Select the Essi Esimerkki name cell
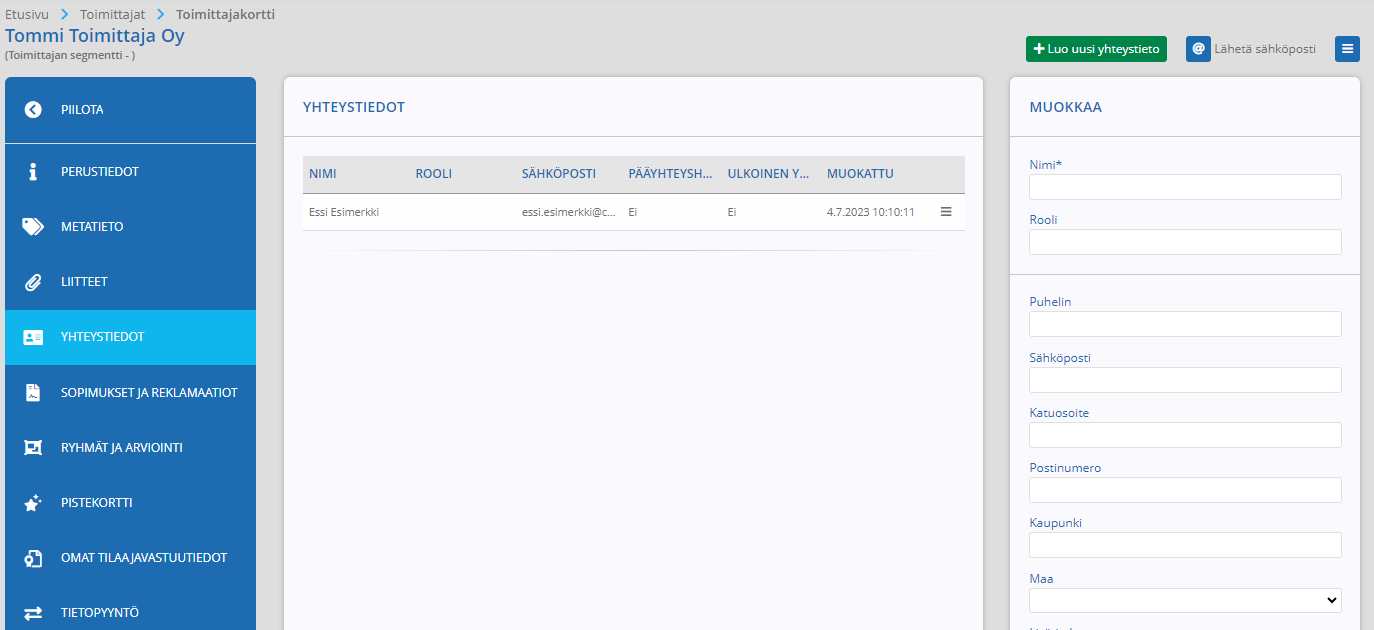This screenshot has height=630, width=1374. pos(344,212)
